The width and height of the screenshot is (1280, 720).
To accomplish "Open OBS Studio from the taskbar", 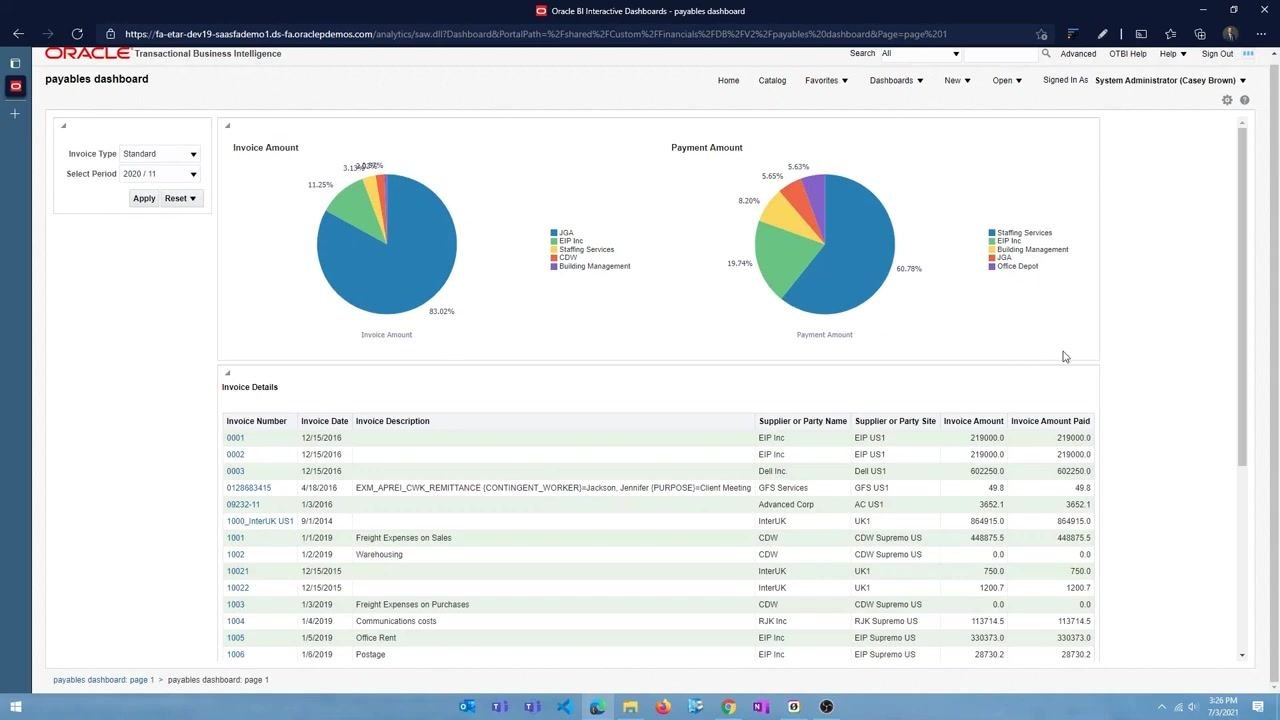I will 826,707.
